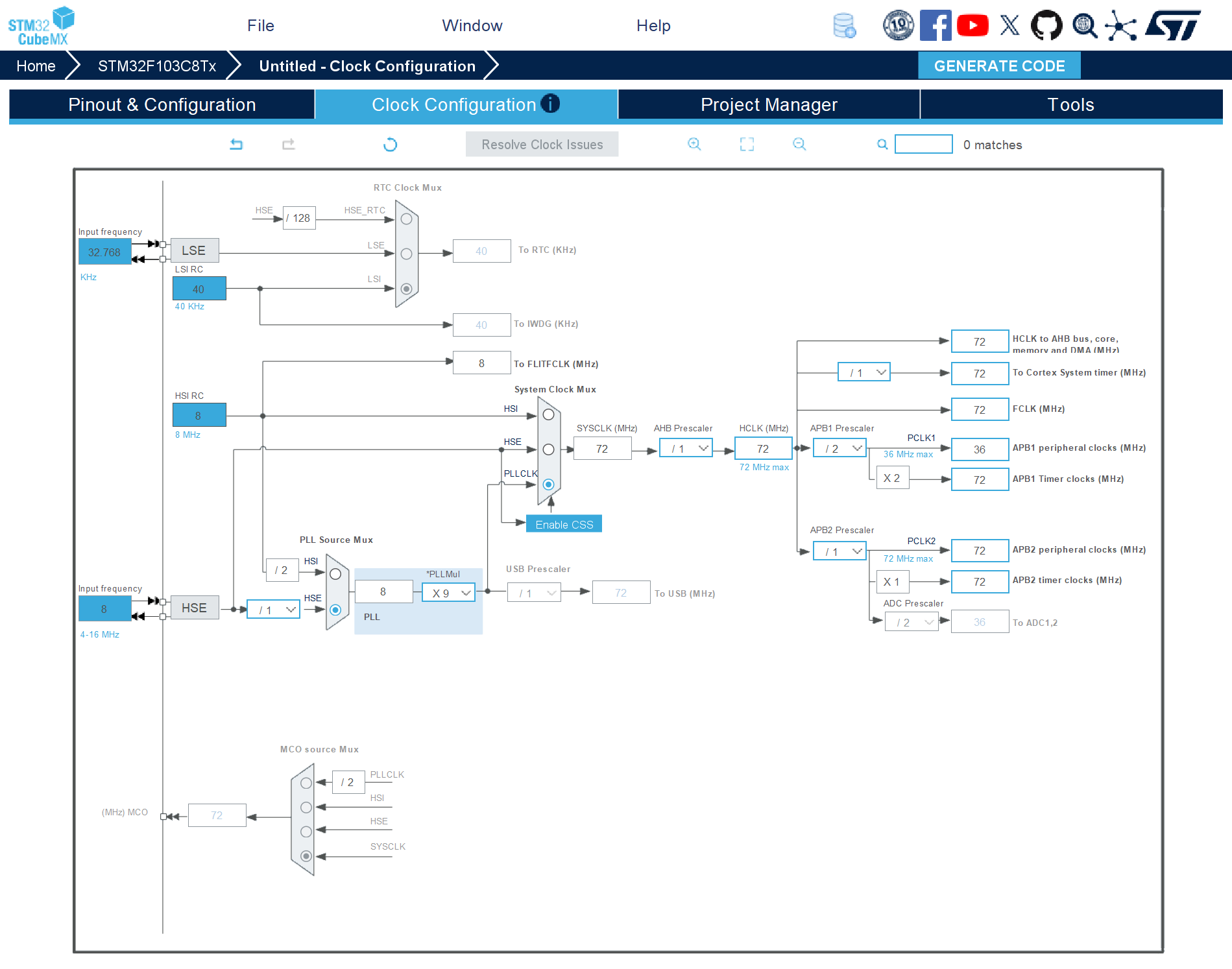Switch to Pinout & Configuration tab
Viewport: 1232px width, 969px height.
[162, 104]
